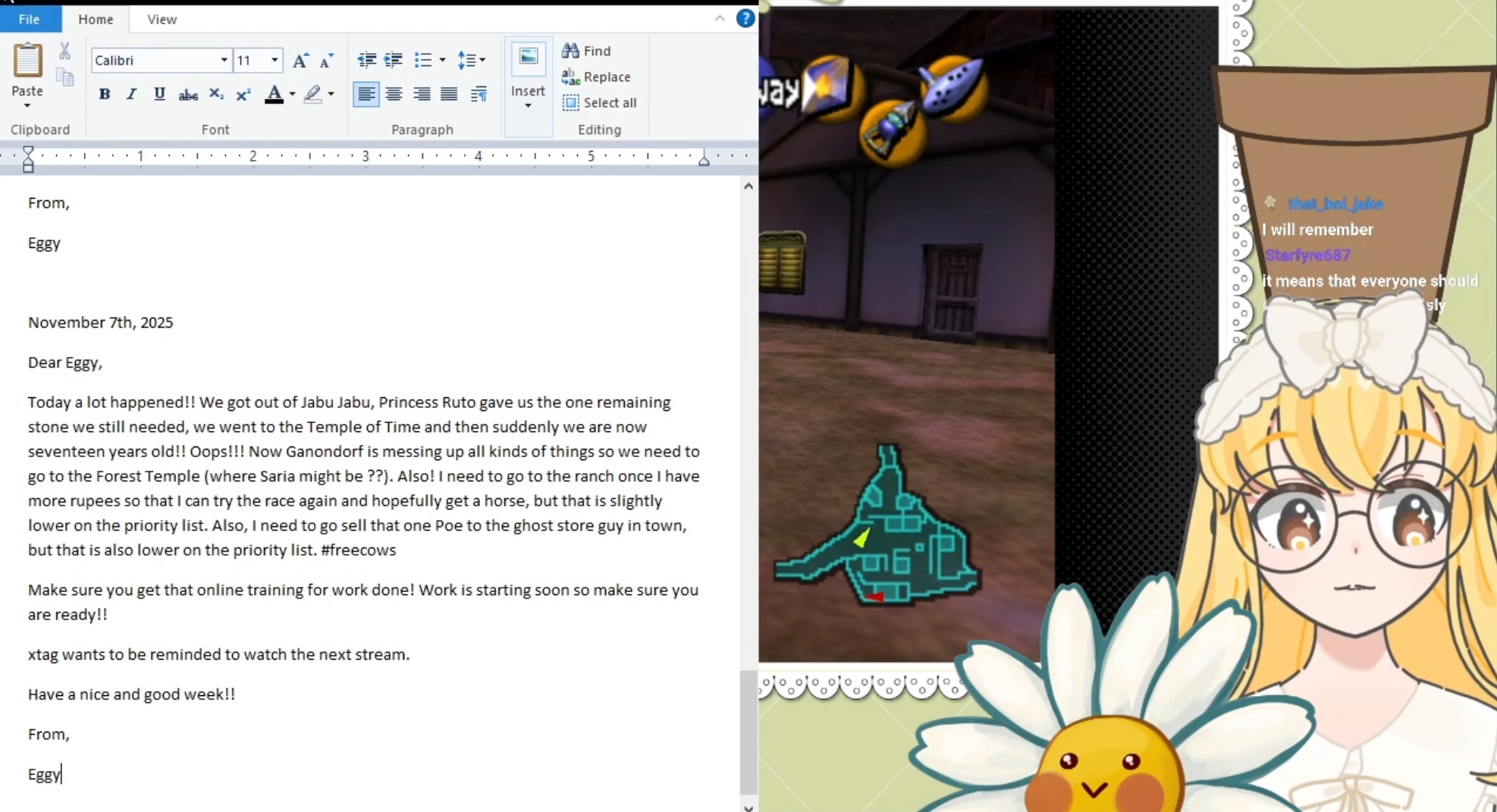This screenshot has width=1497, height=812.
Task: Click the document scroll down arrow
Action: tap(748, 807)
